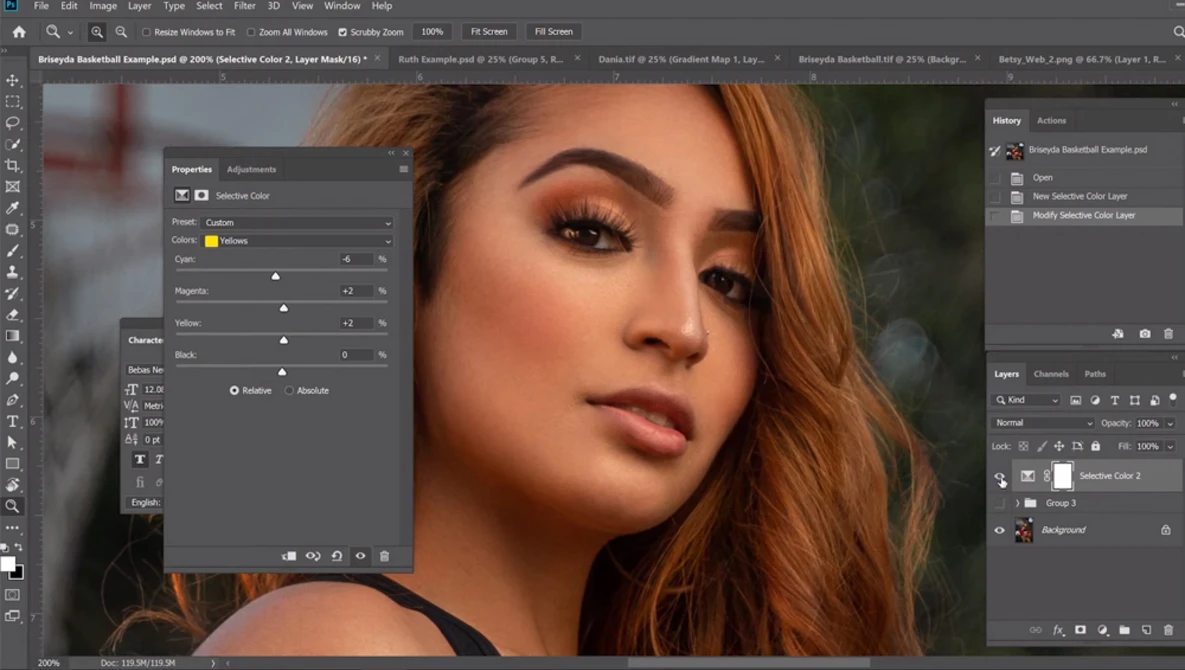Screen dimensions: 1185x670
Task: Switch to Ruth Example.psd document tab
Action: click(481, 59)
